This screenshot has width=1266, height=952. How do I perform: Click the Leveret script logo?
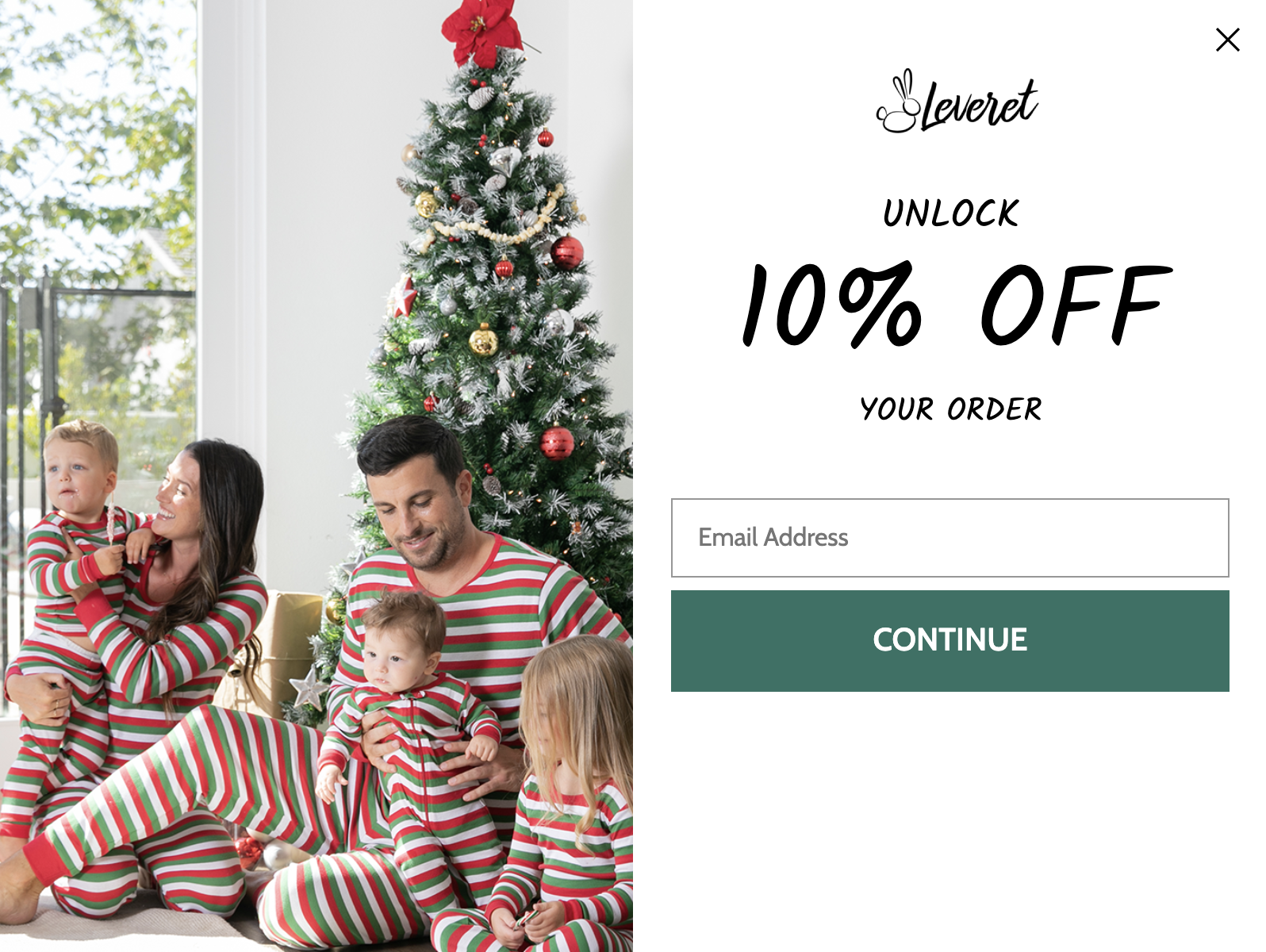point(957,102)
